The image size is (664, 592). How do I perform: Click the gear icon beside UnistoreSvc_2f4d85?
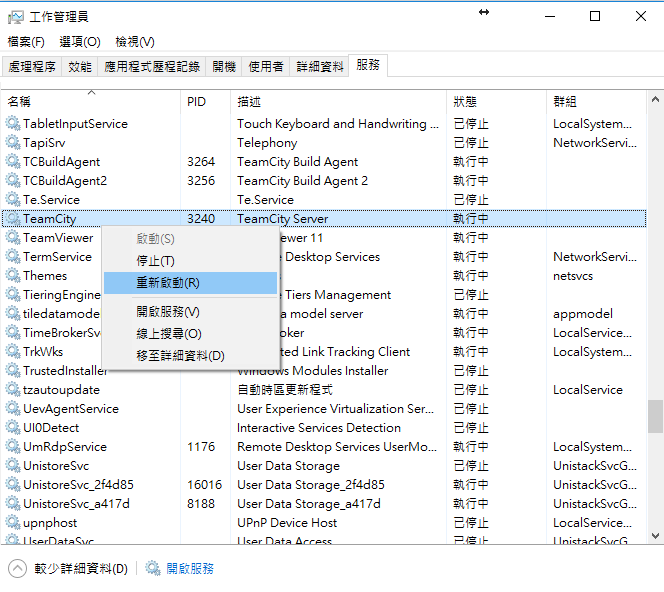pos(13,484)
